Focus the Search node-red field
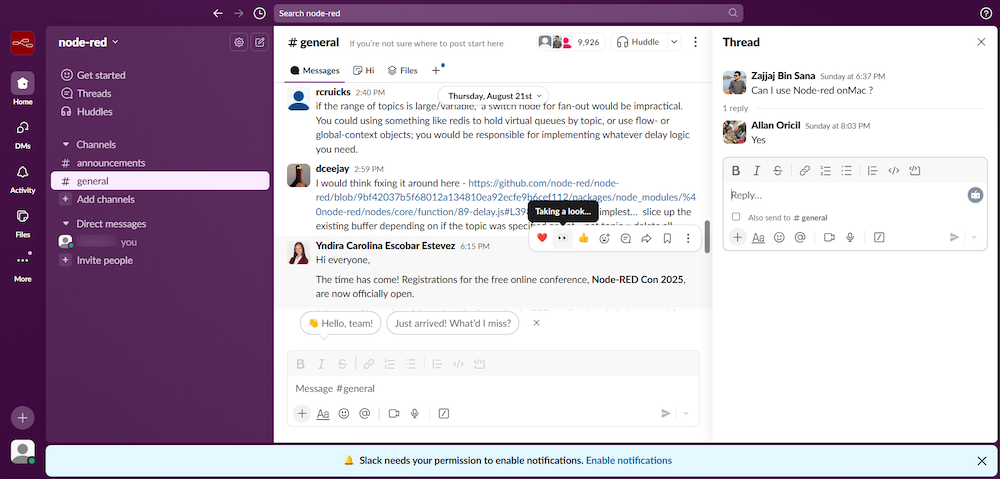Screen dimensions: 1000x479 click(x=508, y=13)
